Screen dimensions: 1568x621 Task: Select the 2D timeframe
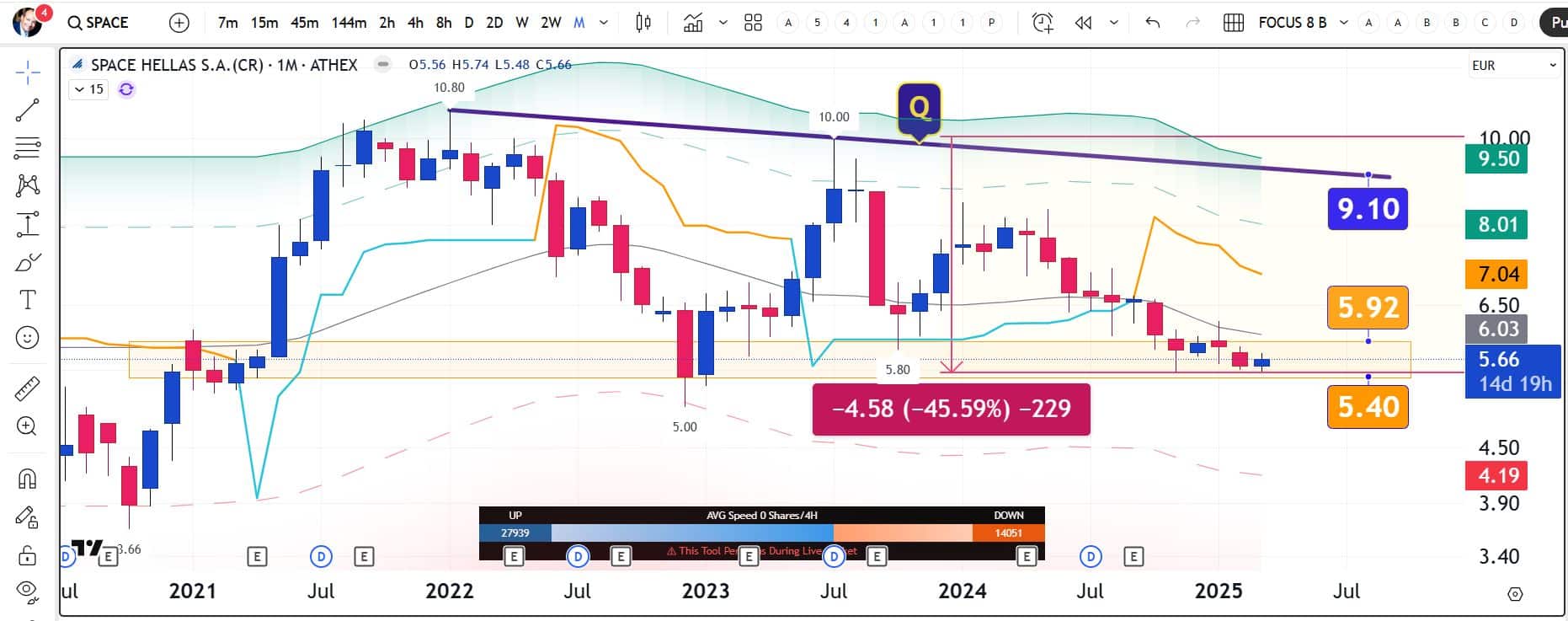point(494,23)
